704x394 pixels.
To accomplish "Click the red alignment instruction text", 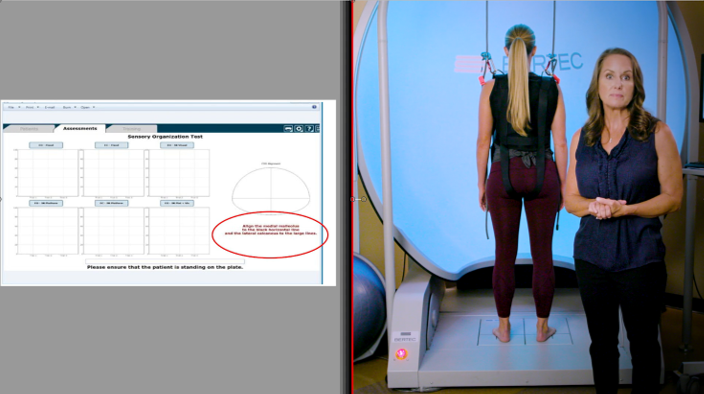I will click(x=270, y=230).
